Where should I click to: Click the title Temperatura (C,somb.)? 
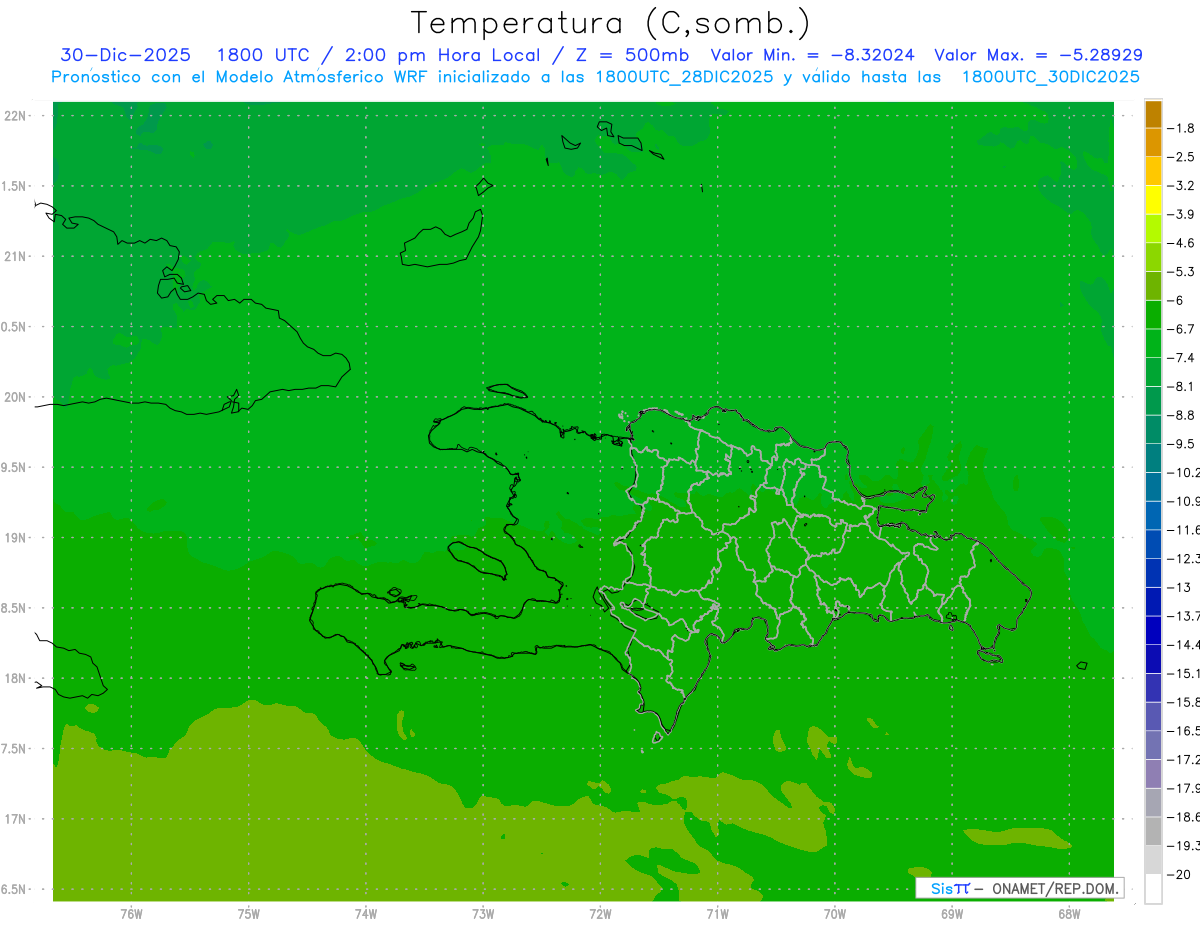click(611, 22)
